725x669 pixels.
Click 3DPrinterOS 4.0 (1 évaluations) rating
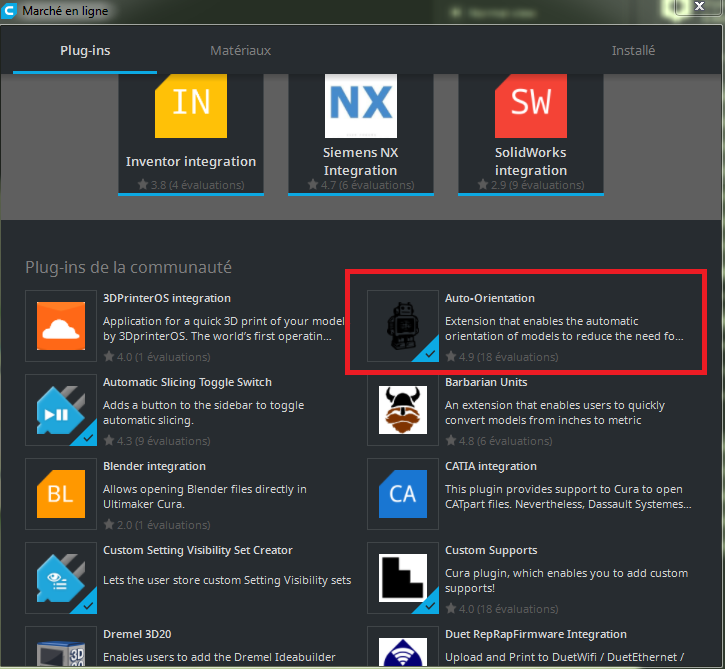[x=157, y=357]
